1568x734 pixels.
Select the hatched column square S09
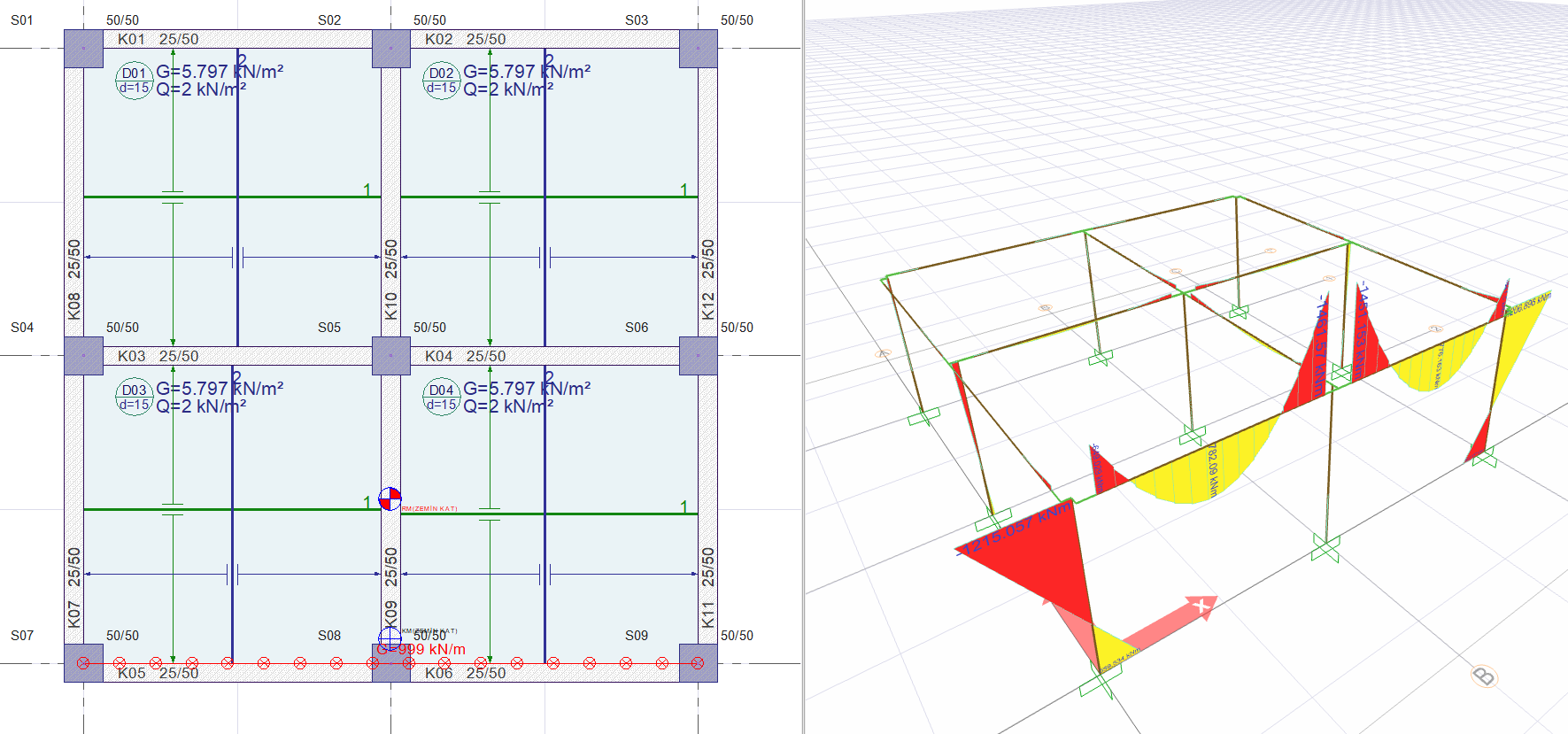click(x=699, y=663)
